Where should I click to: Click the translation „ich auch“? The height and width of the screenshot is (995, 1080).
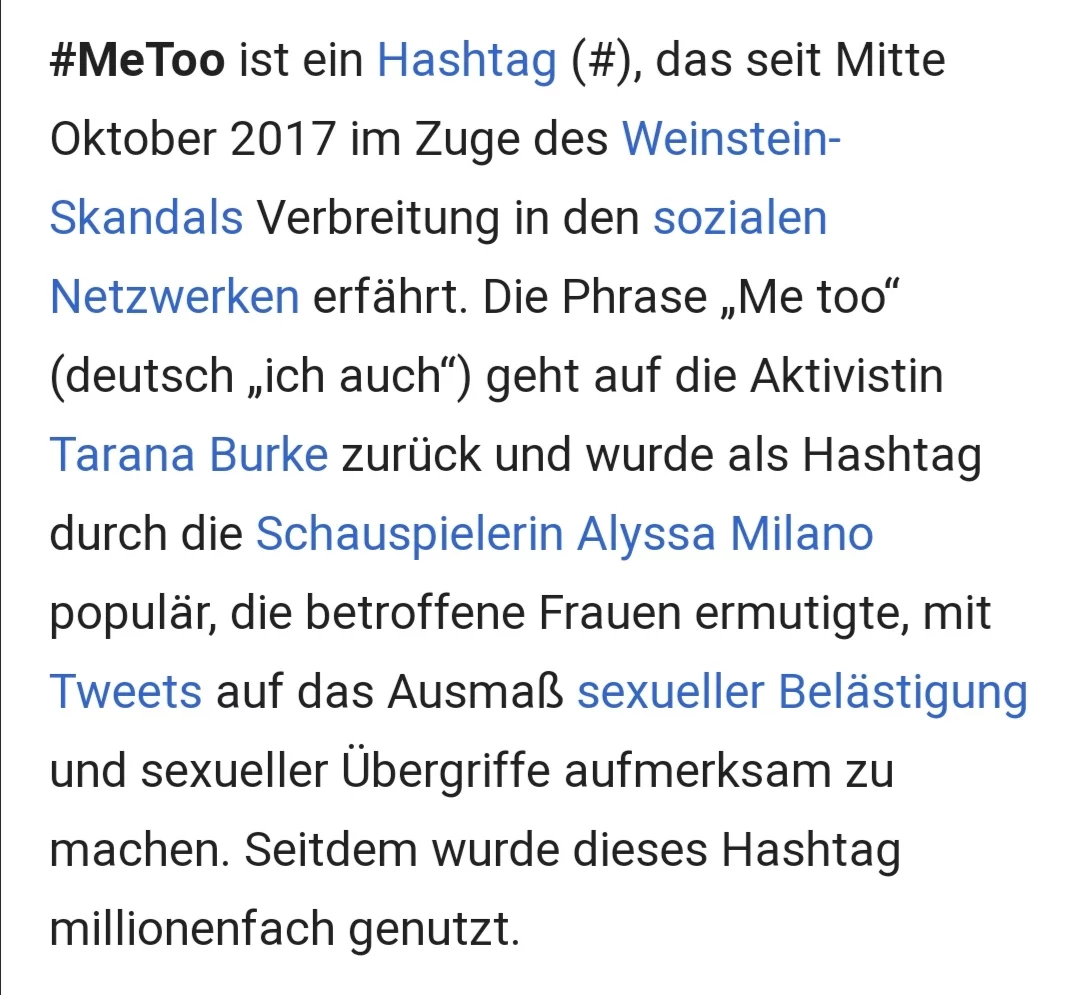(x=352, y=376)
